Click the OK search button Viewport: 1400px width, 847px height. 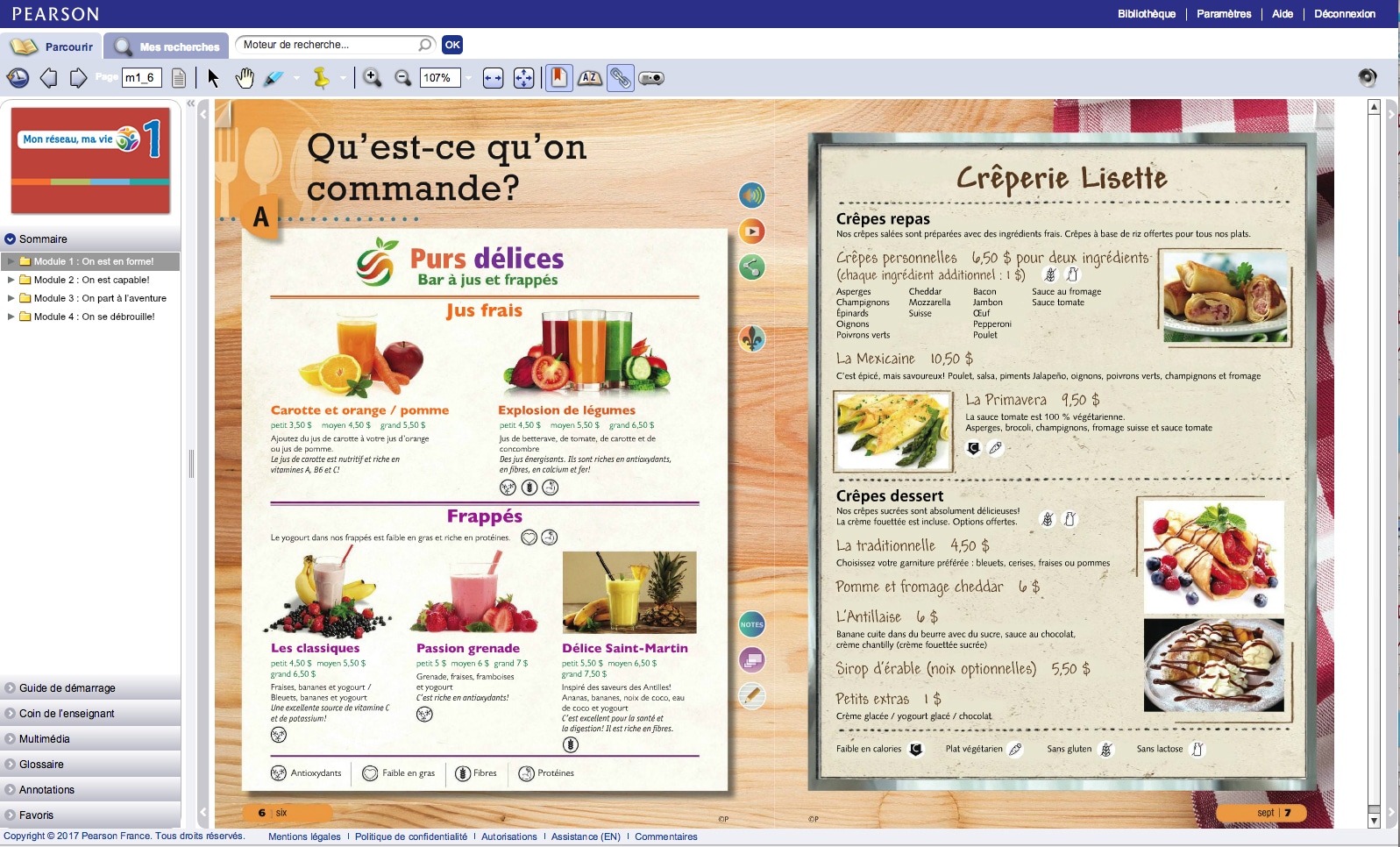(x=452, y=45)
